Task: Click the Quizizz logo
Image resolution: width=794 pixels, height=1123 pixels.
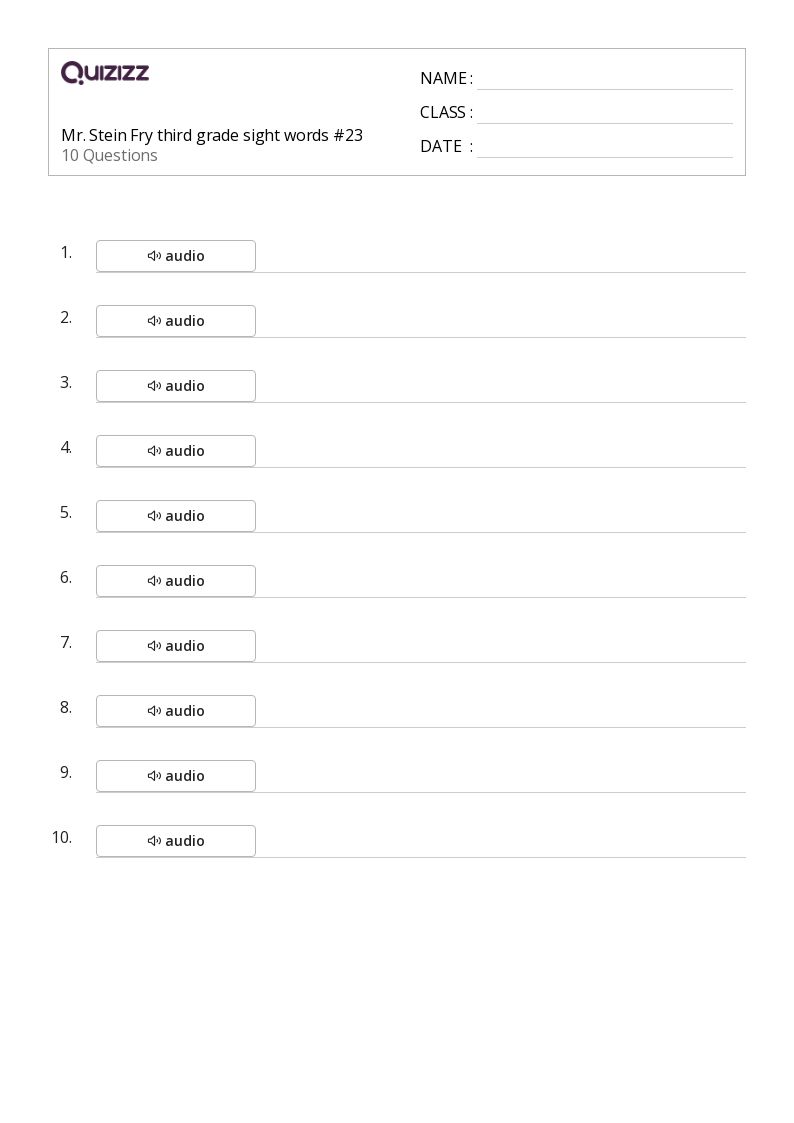Action: (x=105, y=73)
